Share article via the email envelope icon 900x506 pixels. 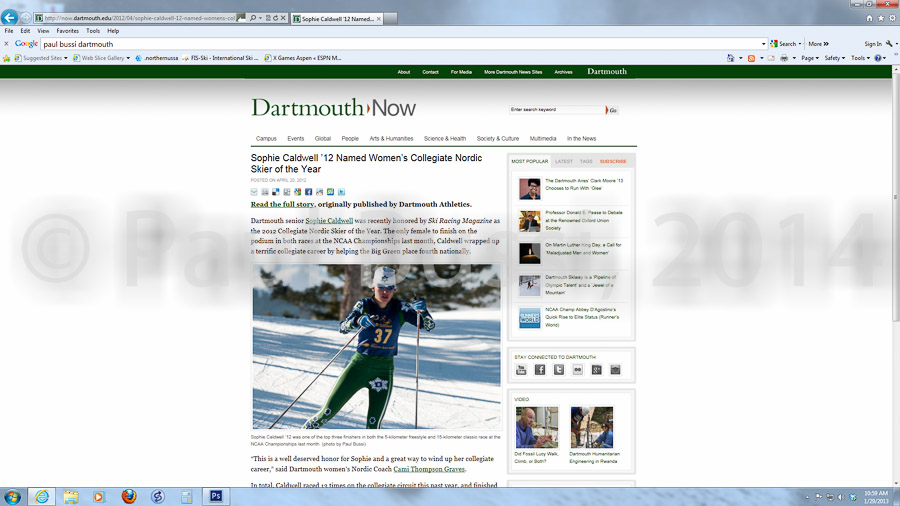click(254, 192)
